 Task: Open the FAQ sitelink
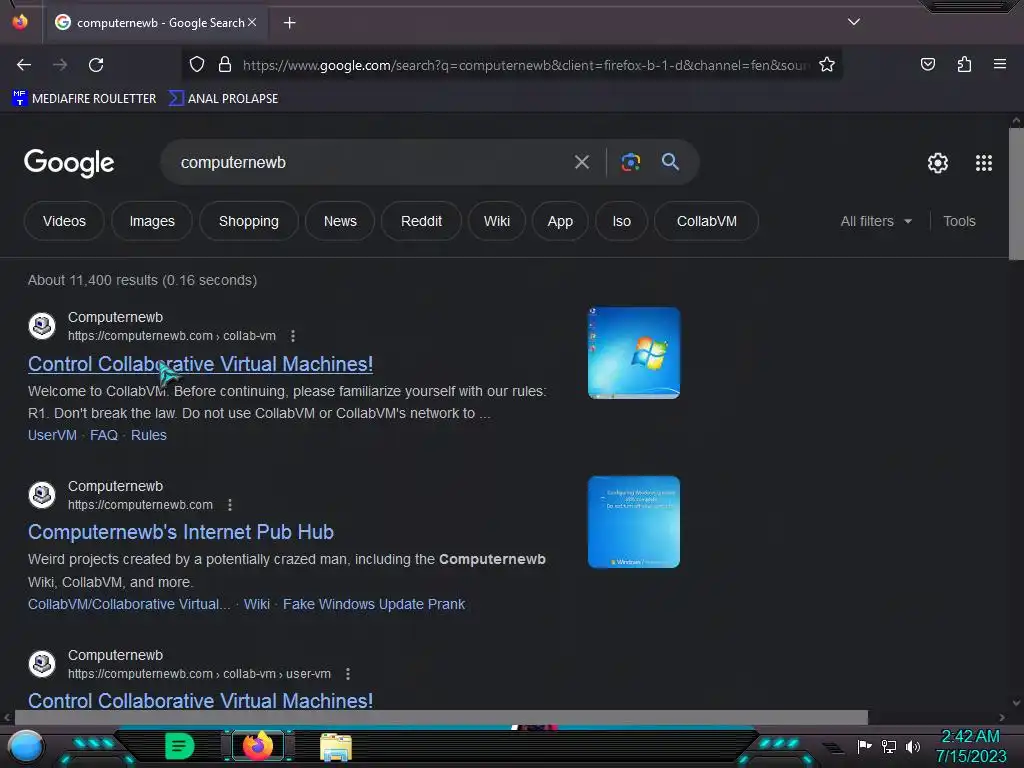pyautogui.click(x=104, y=435)
